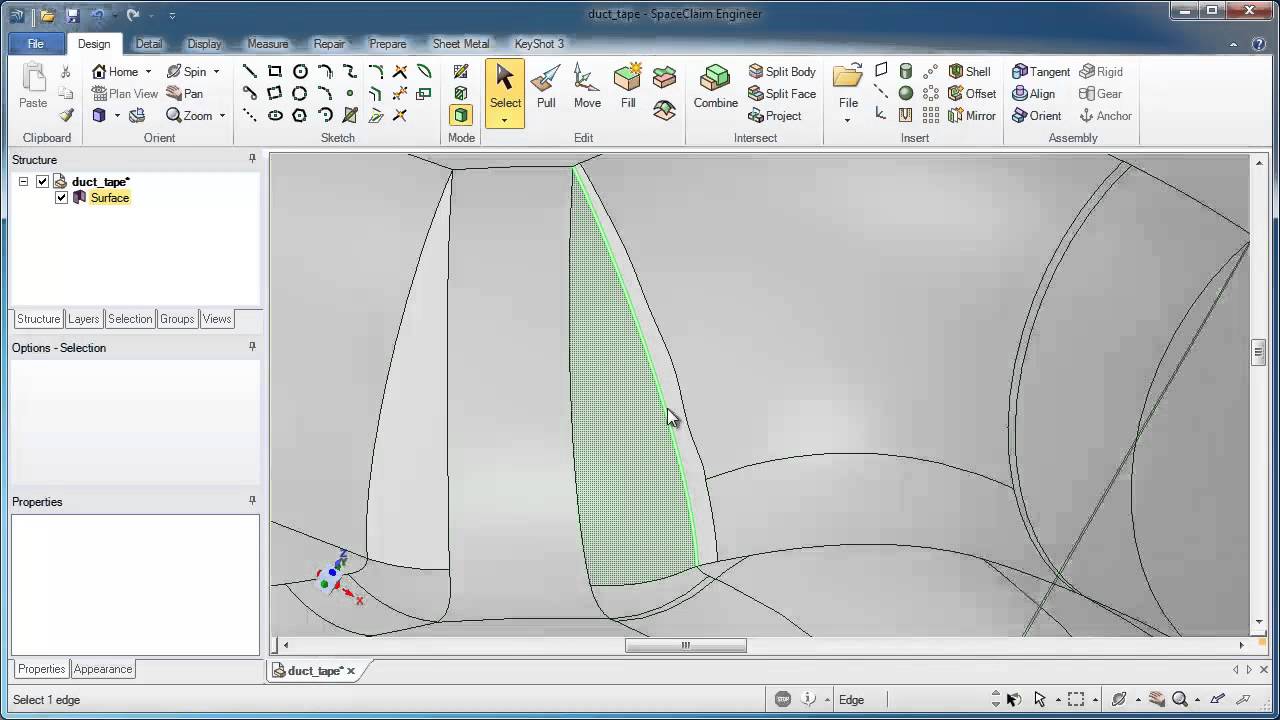Click the Paste button
The height and width of the screenshot is (720, 1280).
(33, 87)
